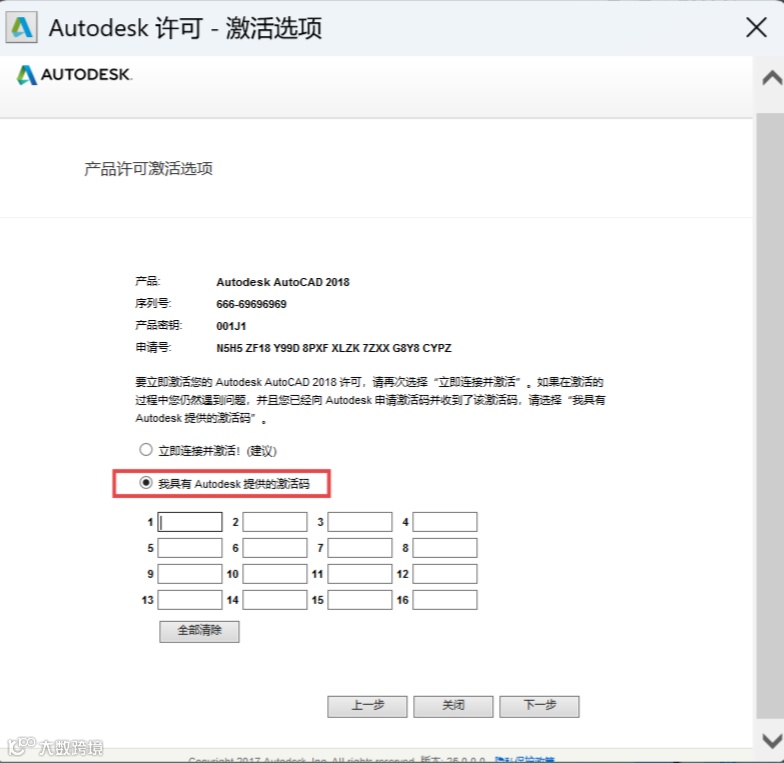Click activation code field 8

(445, 548)
